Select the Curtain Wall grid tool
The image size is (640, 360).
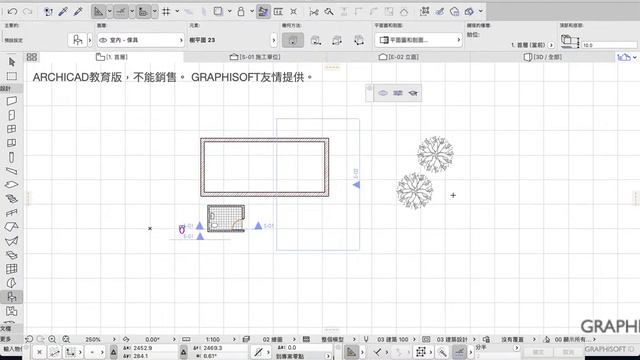pos(11,269)
